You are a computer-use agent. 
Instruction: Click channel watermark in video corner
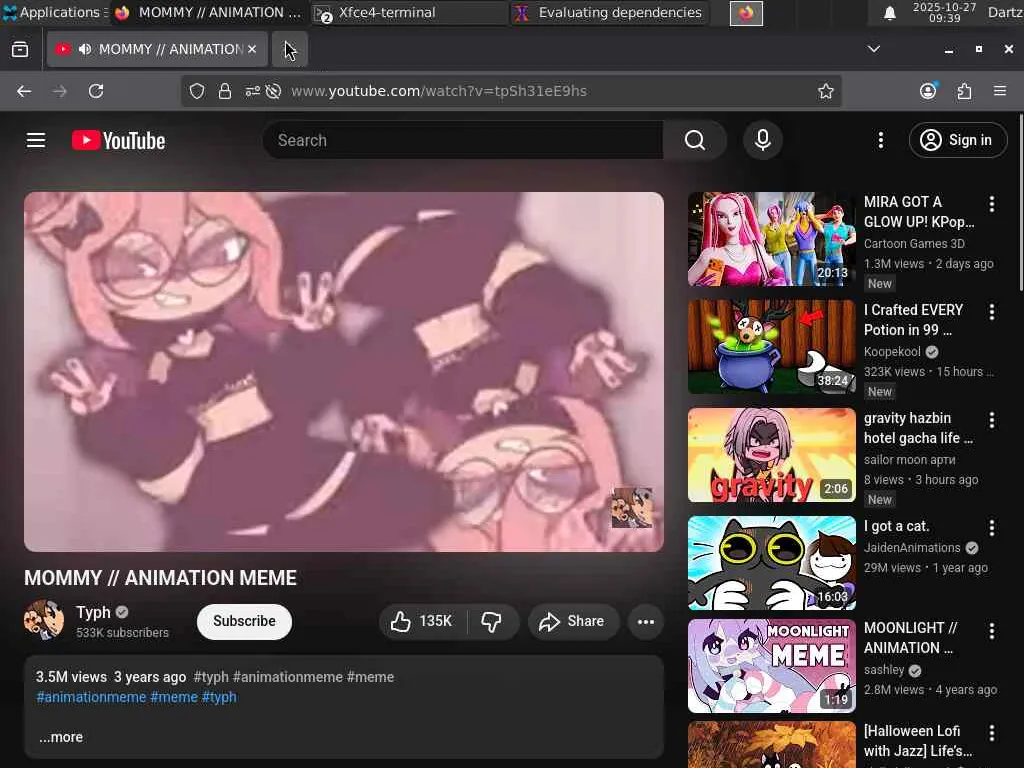(x=632, y=507)
